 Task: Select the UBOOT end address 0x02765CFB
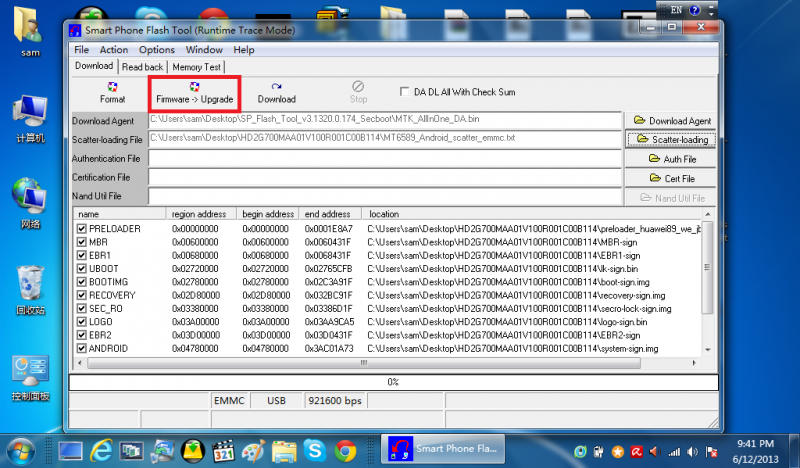coord(328,268)
